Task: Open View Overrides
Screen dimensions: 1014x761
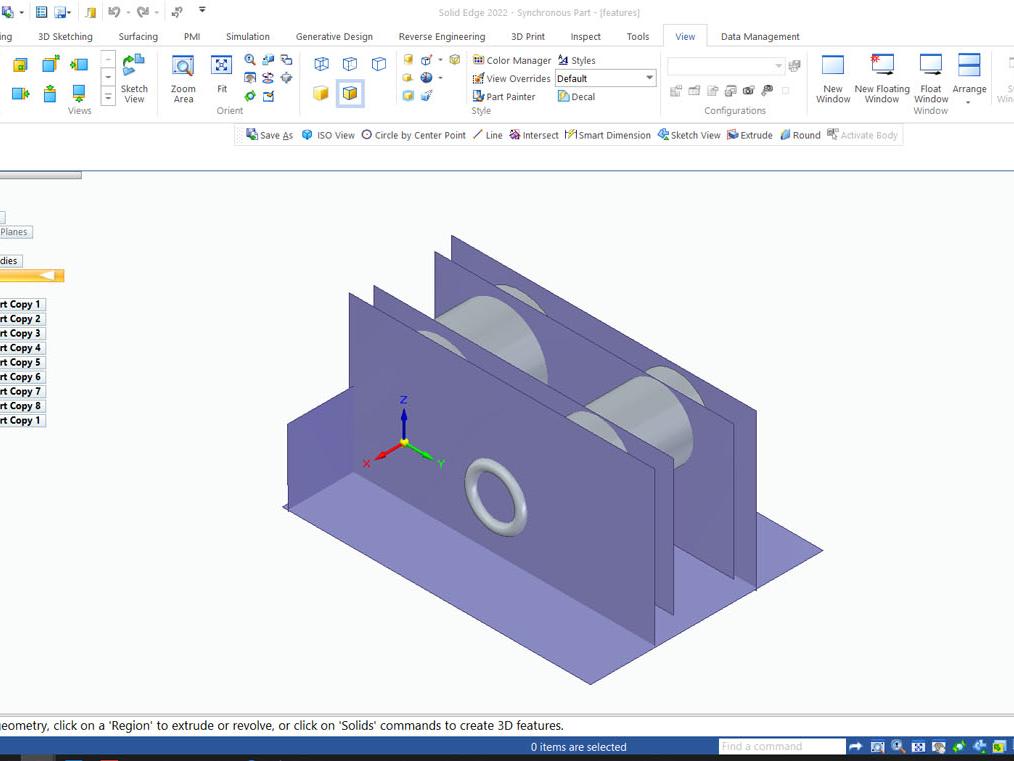Action: point(511,78)
